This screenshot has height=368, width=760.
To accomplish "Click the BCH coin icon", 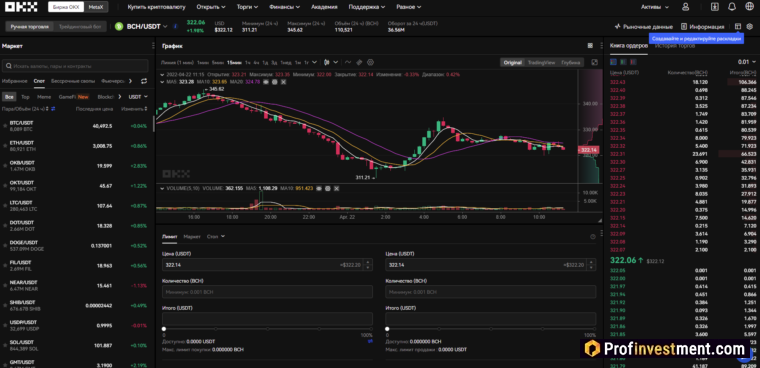I will 119,26.
